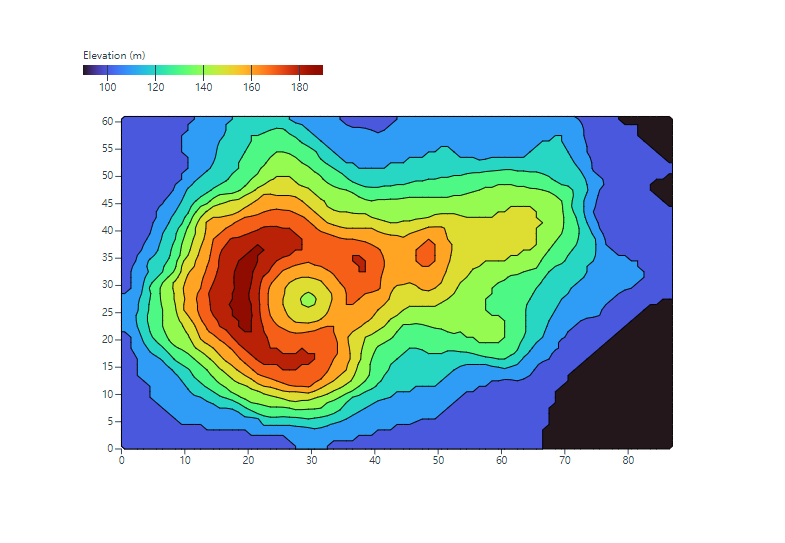This screenshot has height=543, width=785.
Task: Click the 100 label on the legend
Action: [x=107, y=88]
